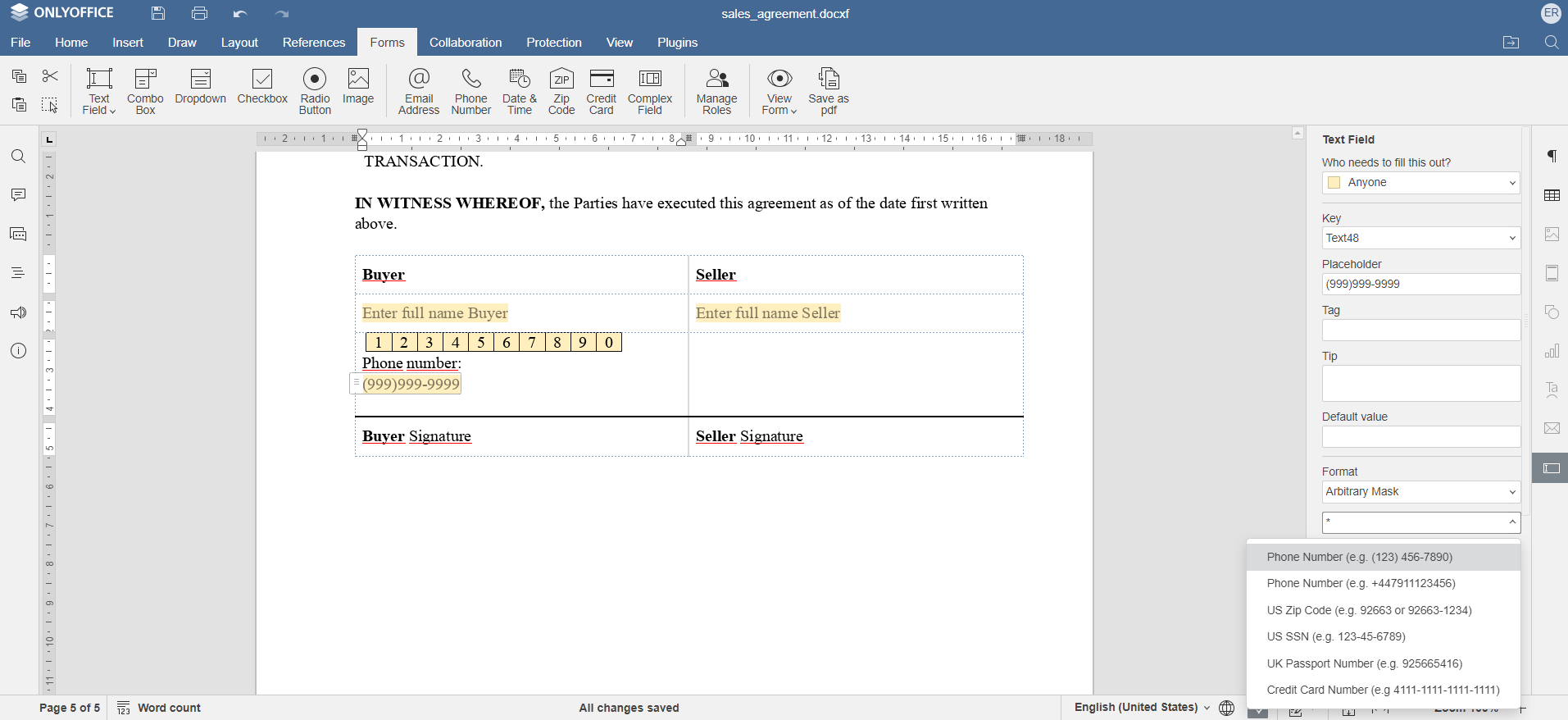Click the yellow role color swatch
1568x720 pixels.
pyautogui.click(x=1334, y=183)
